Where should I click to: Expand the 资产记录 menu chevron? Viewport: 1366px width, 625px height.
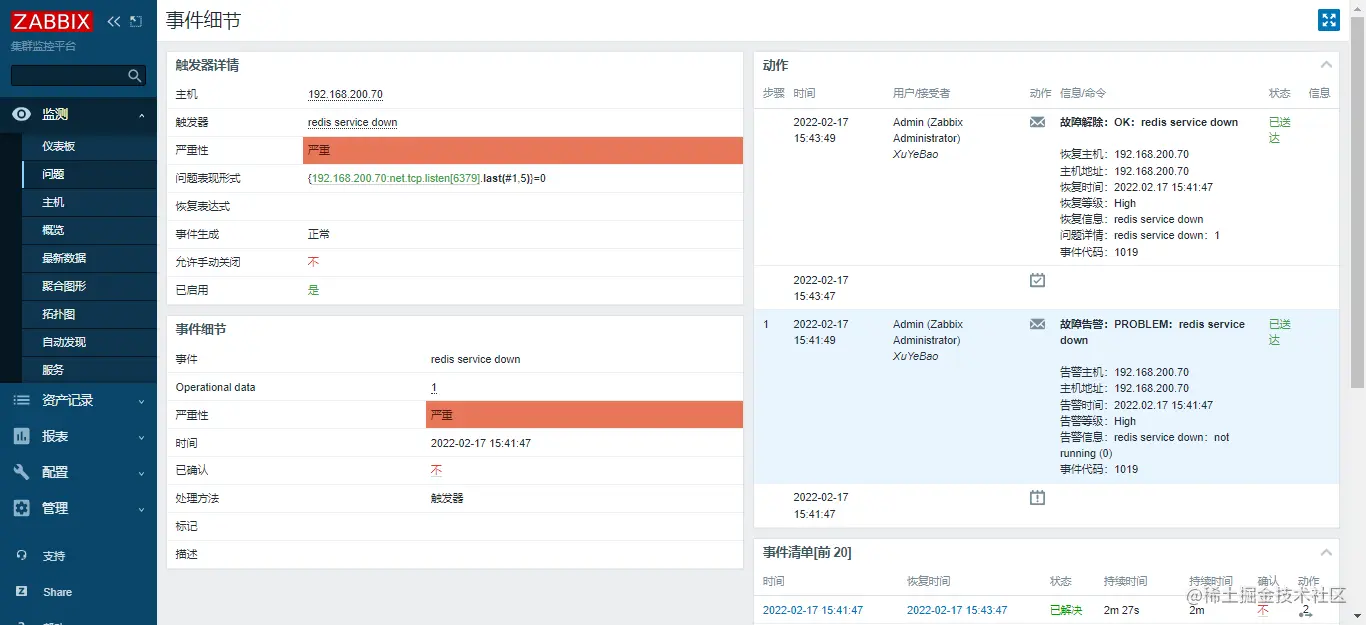tap(141, 400)
